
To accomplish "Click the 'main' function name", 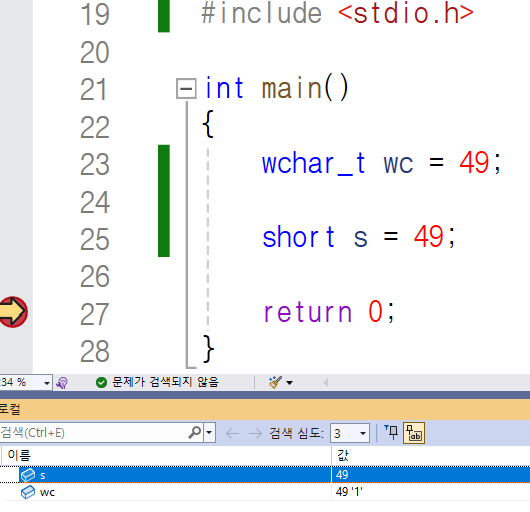I will click(x=292, y=89).
